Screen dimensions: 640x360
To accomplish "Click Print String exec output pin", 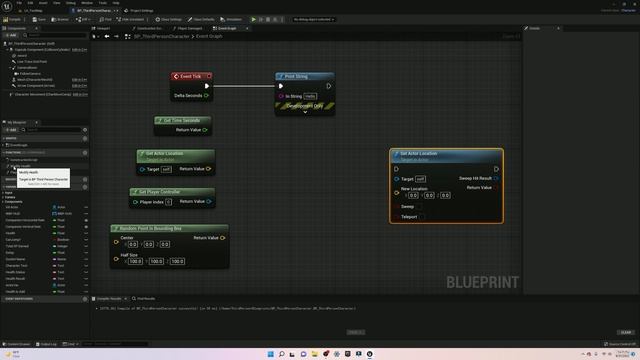I will coord(329,86).
